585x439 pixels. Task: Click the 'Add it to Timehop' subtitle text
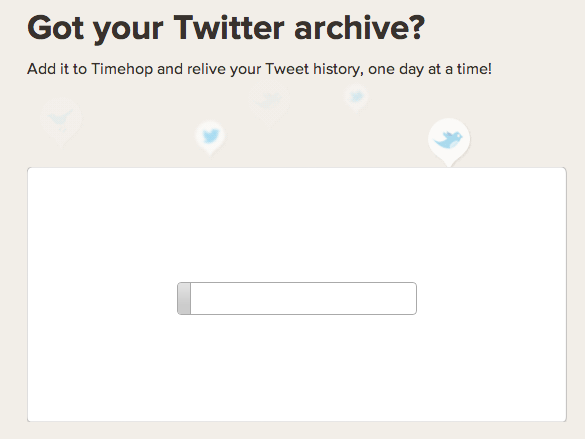[x=260, y=69]
